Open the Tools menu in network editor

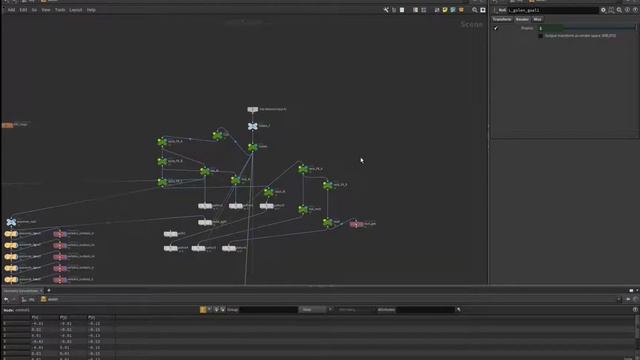click(60, 10)
